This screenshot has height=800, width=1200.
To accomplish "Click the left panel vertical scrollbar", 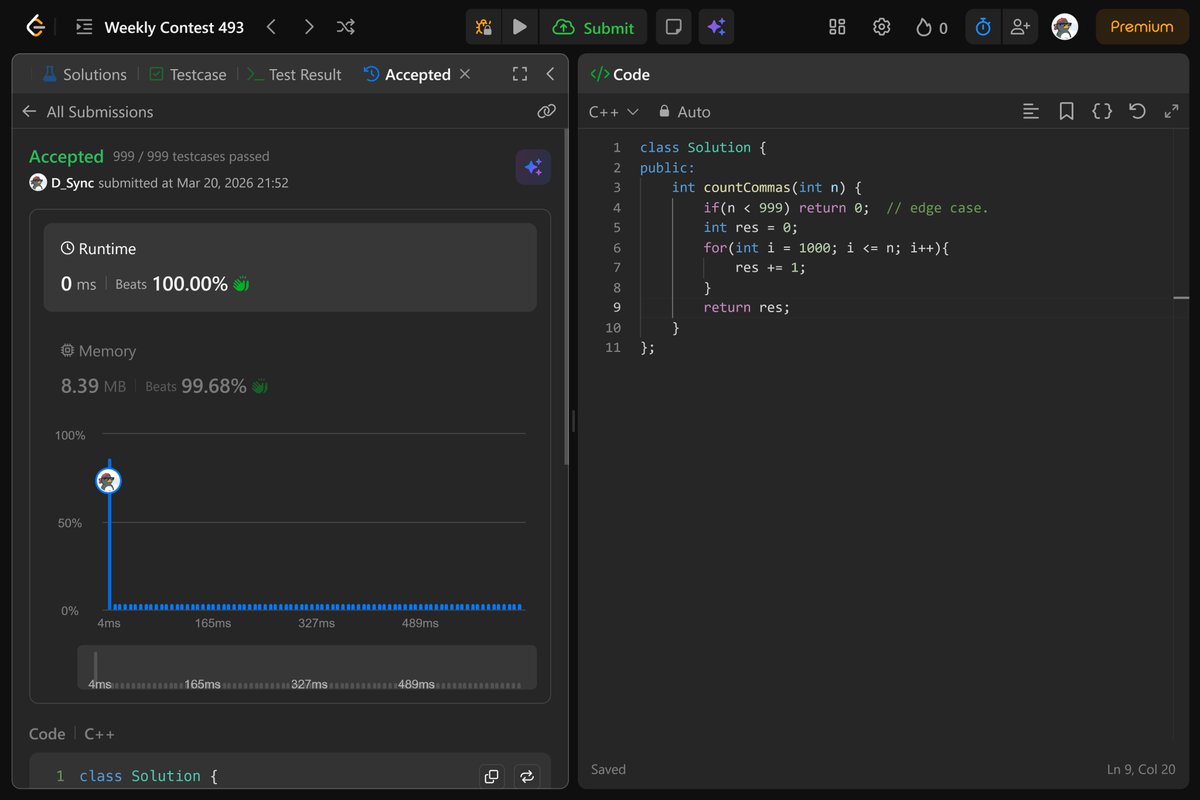I will click(567, 297).
